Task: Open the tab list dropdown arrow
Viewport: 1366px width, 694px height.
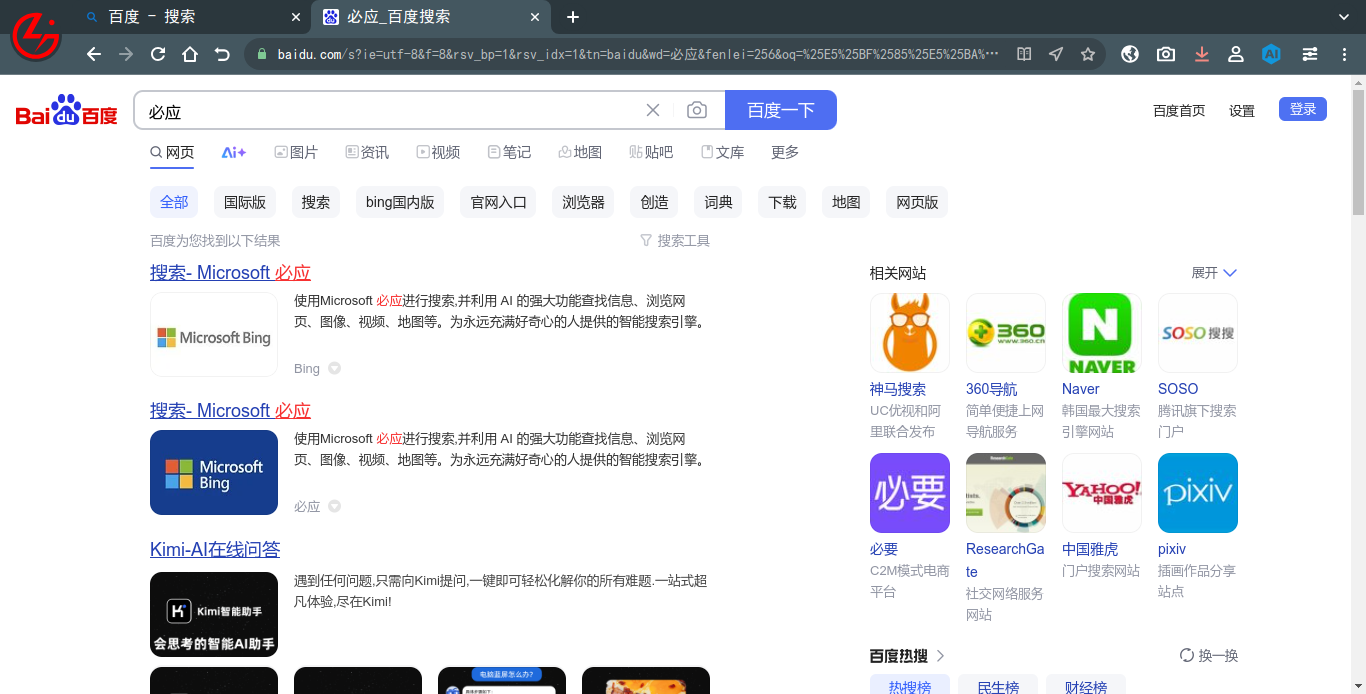Action: pyautogui.click(x=1344, y=17)
